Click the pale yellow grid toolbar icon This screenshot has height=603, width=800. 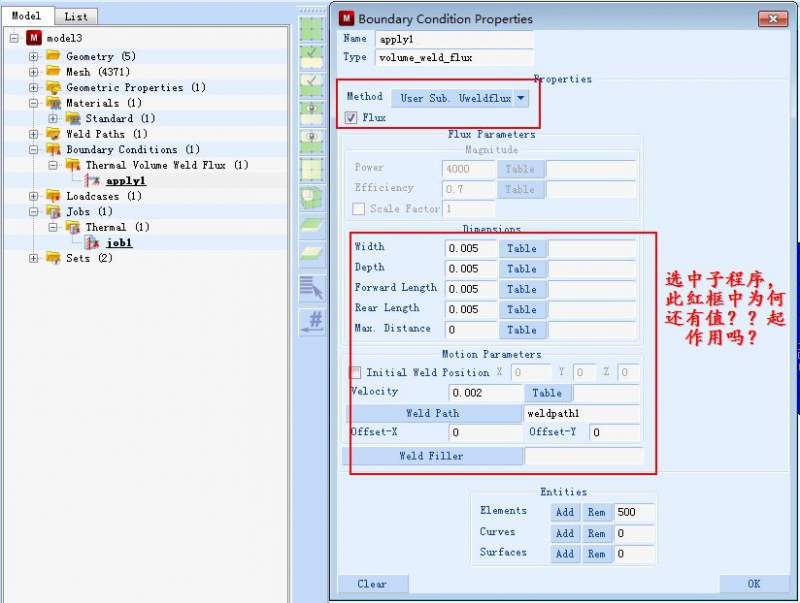[x=311, y=169]
